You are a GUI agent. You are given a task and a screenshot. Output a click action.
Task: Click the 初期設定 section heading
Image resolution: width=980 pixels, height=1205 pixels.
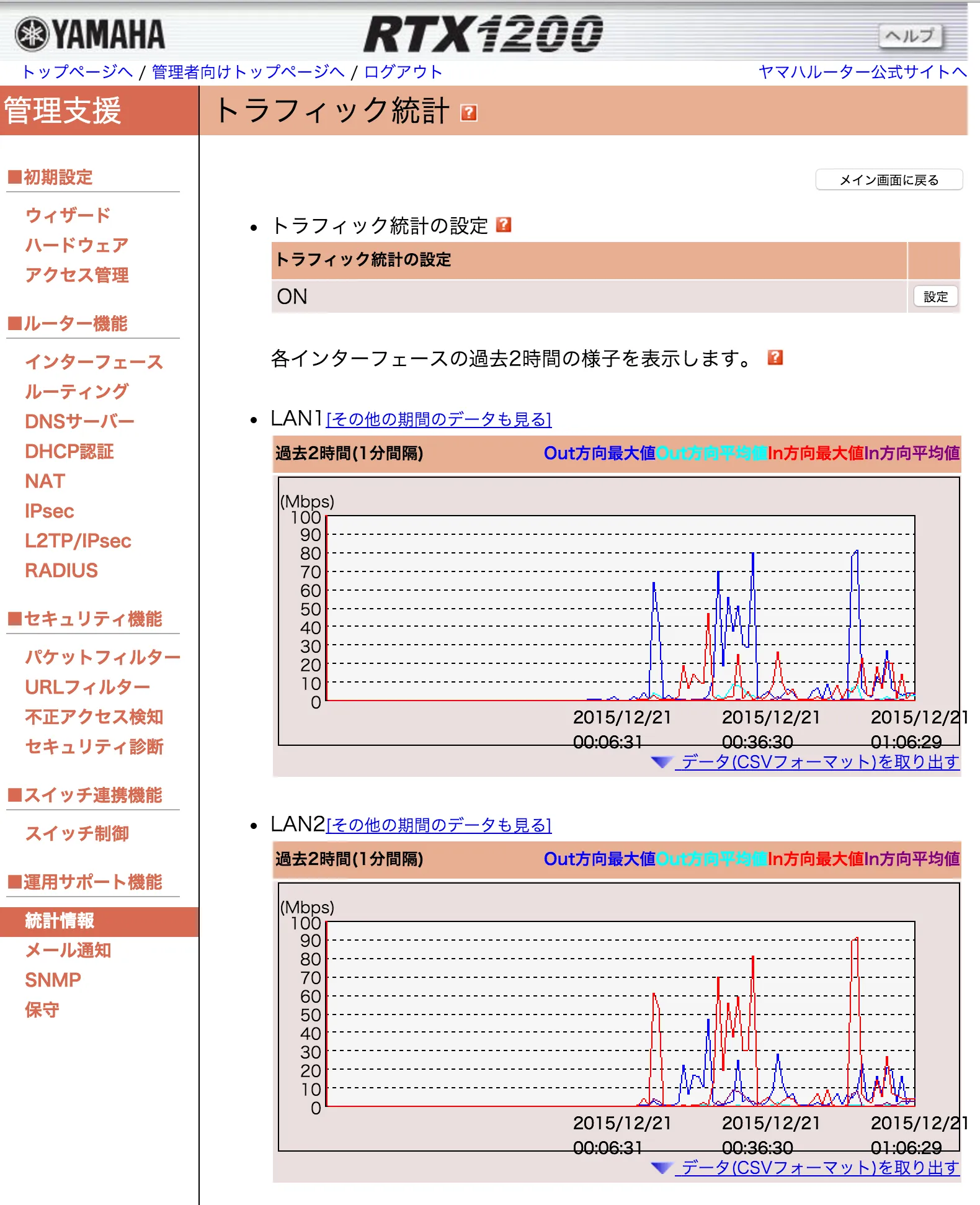pyautogui.click(x=50, y=177)
